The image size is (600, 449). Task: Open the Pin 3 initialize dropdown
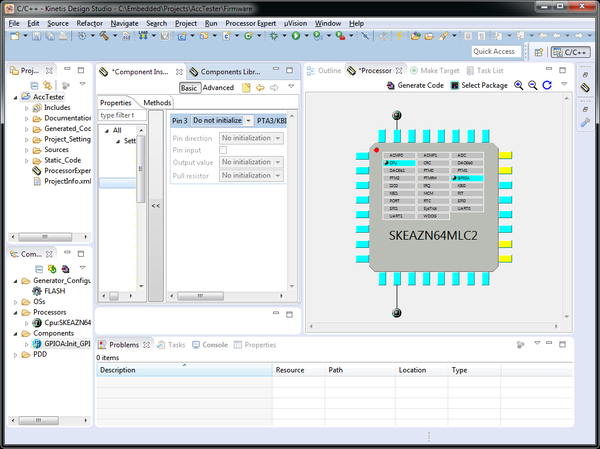(x=221, y=121)
